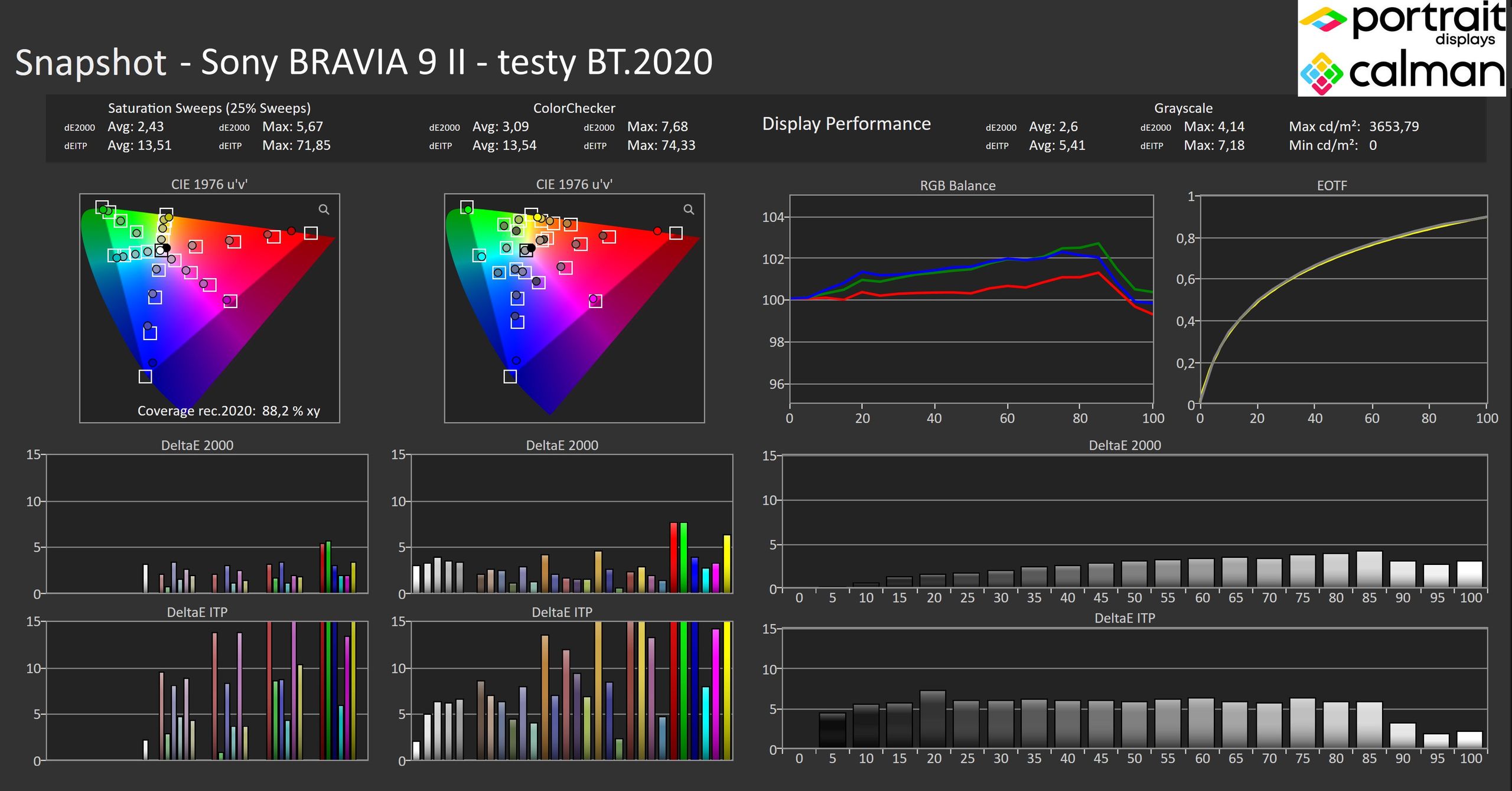Click the Calman logo
This screenshot has width=1512, height=791.
pos(1402,73)
